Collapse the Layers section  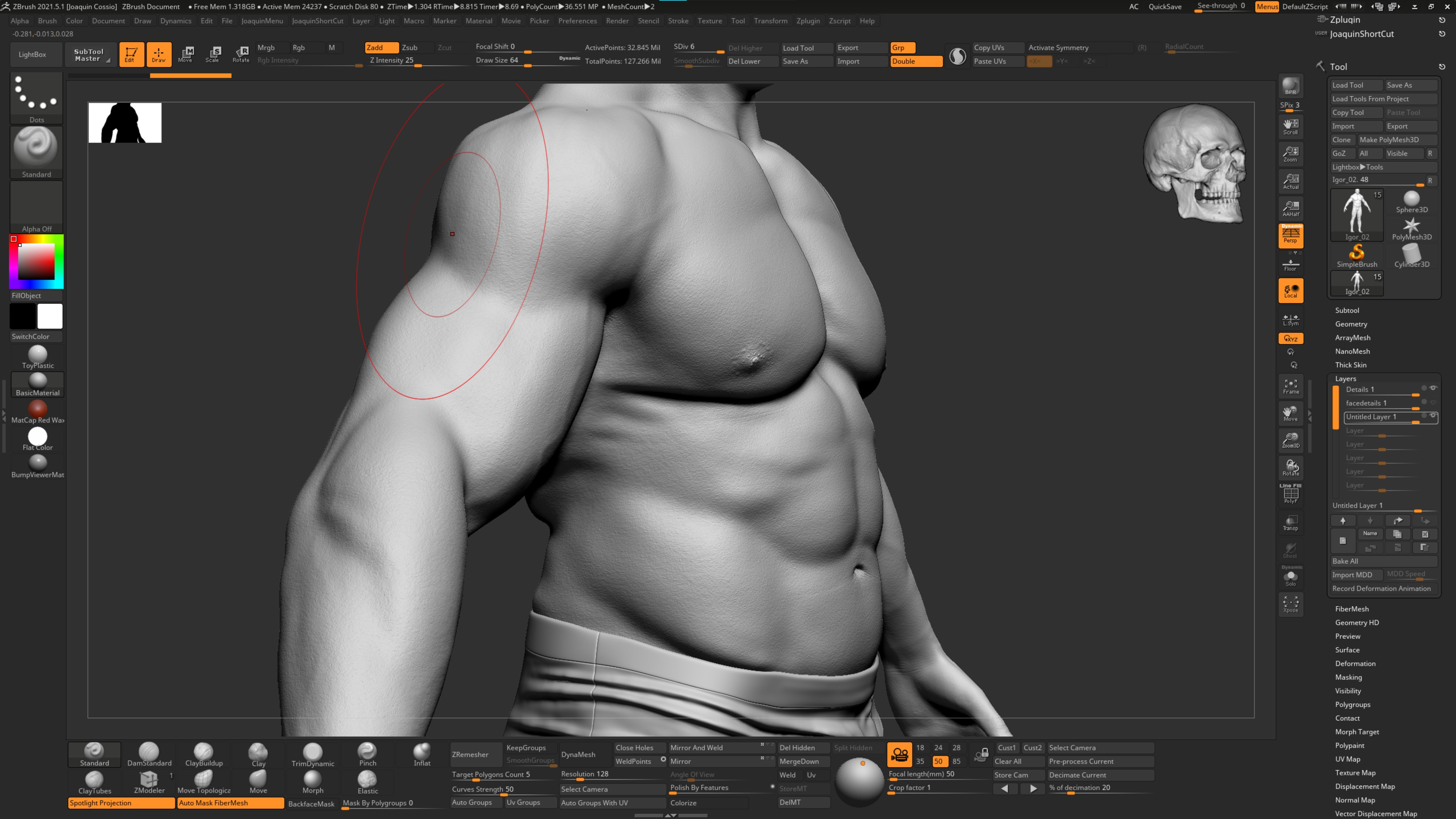point(1345,379)
